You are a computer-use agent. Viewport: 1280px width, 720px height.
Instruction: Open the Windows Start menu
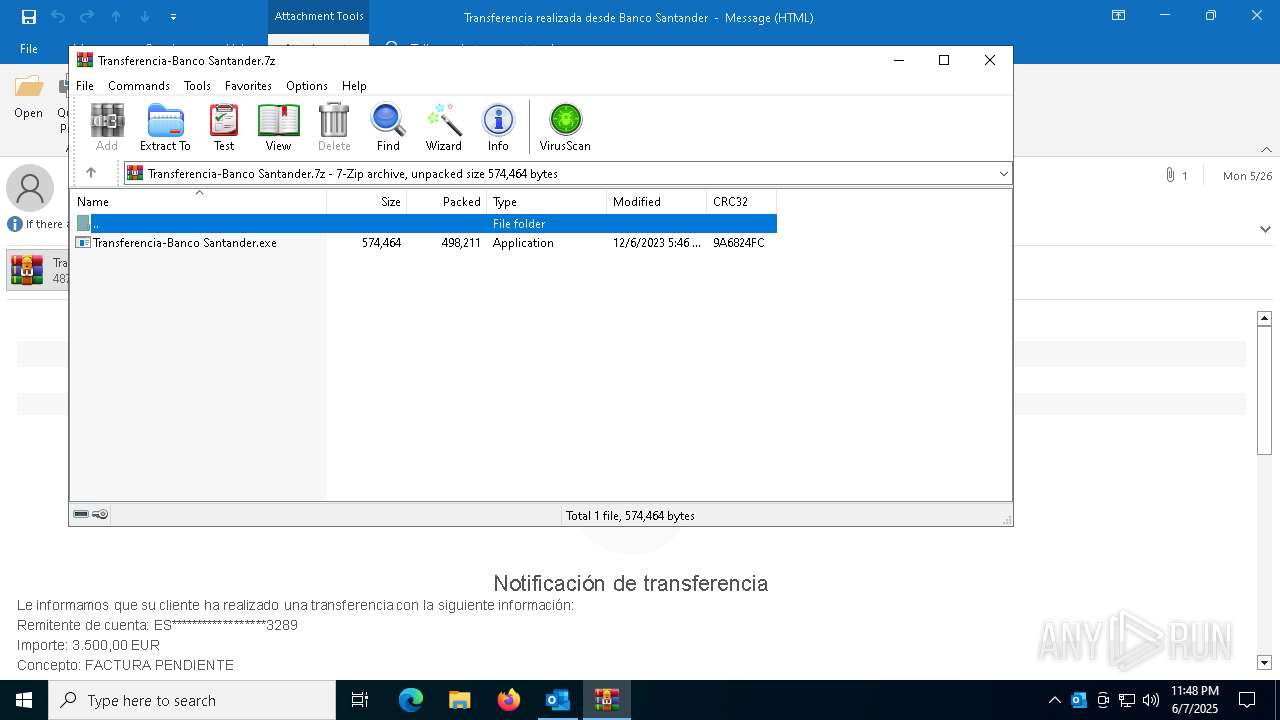[x=24, y=700]
